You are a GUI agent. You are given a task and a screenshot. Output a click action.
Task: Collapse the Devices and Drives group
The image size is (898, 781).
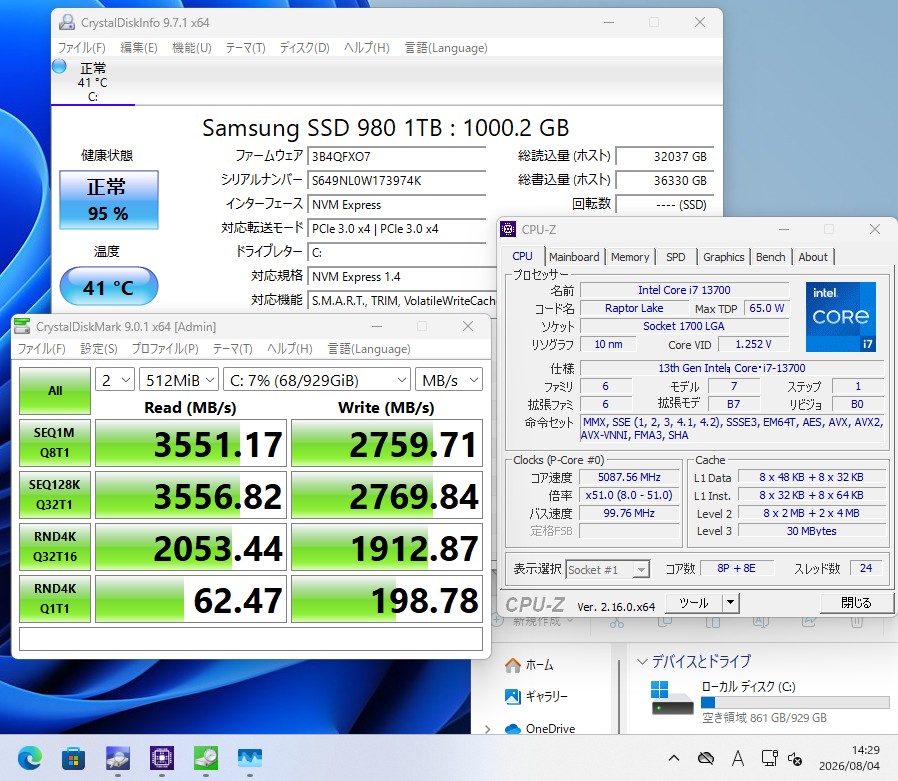point(643,662)
